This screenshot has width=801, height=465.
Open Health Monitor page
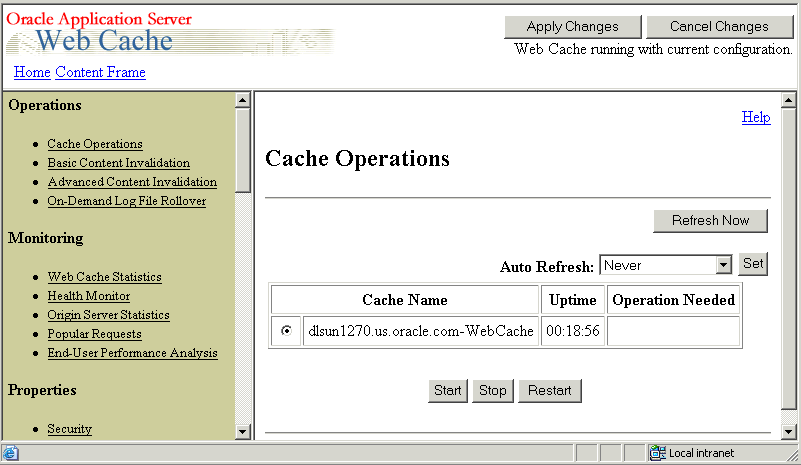click(89, 296)
